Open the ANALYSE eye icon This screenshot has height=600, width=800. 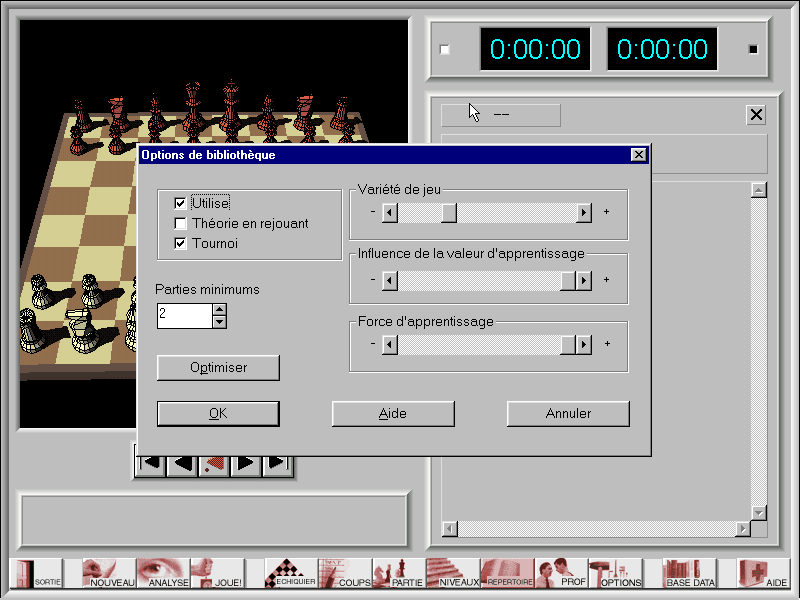pos(163,573)
